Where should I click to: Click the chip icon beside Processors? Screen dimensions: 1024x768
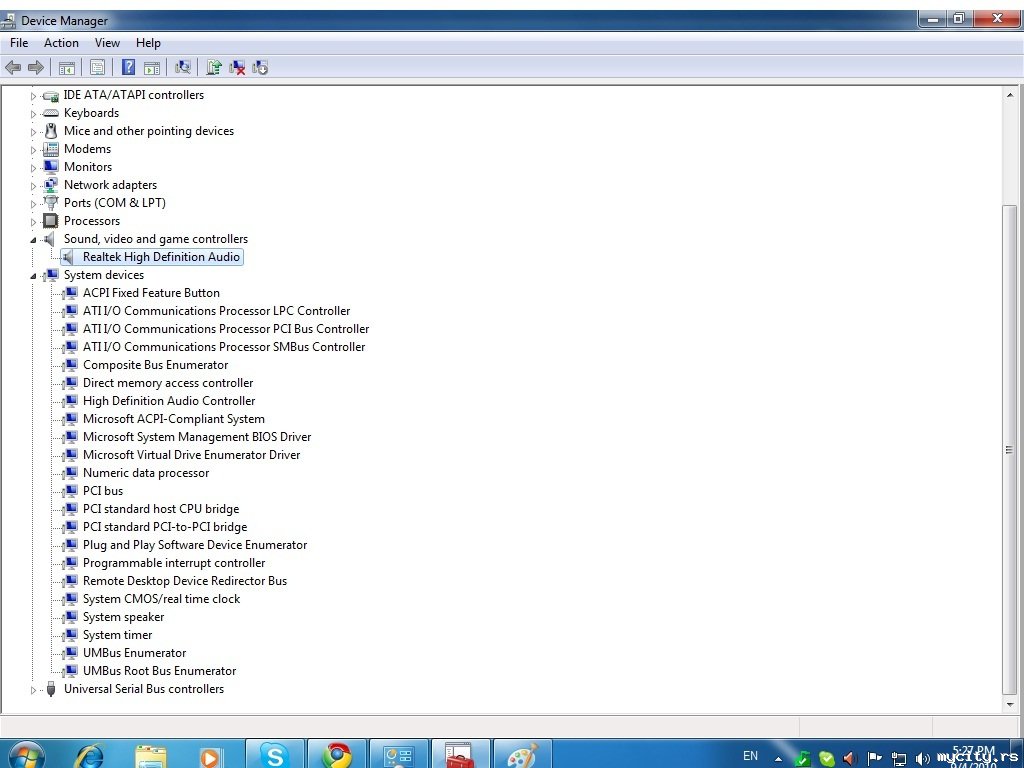pos(50,221)
